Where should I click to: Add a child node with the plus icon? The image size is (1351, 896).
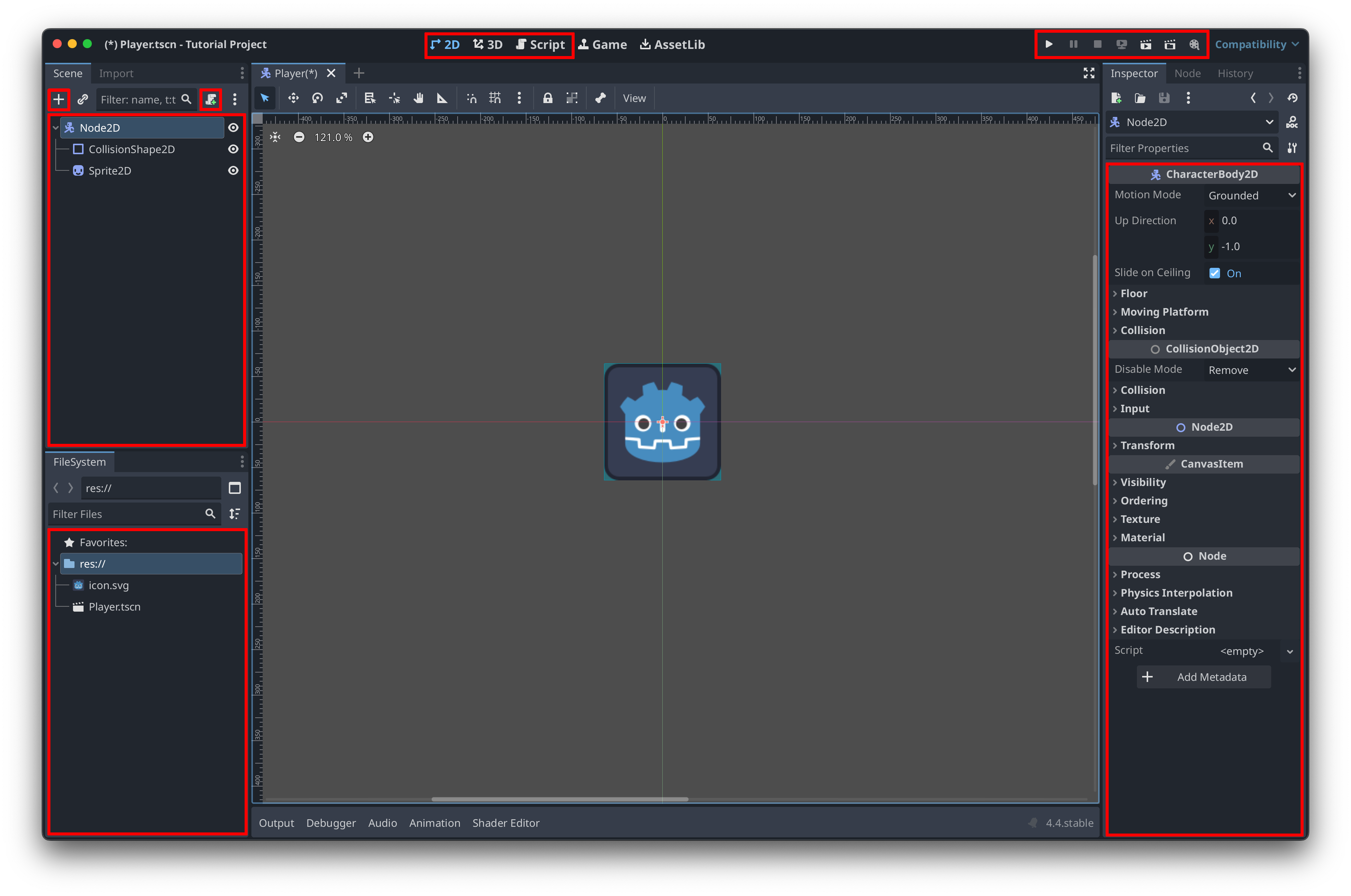pos(59,99)
